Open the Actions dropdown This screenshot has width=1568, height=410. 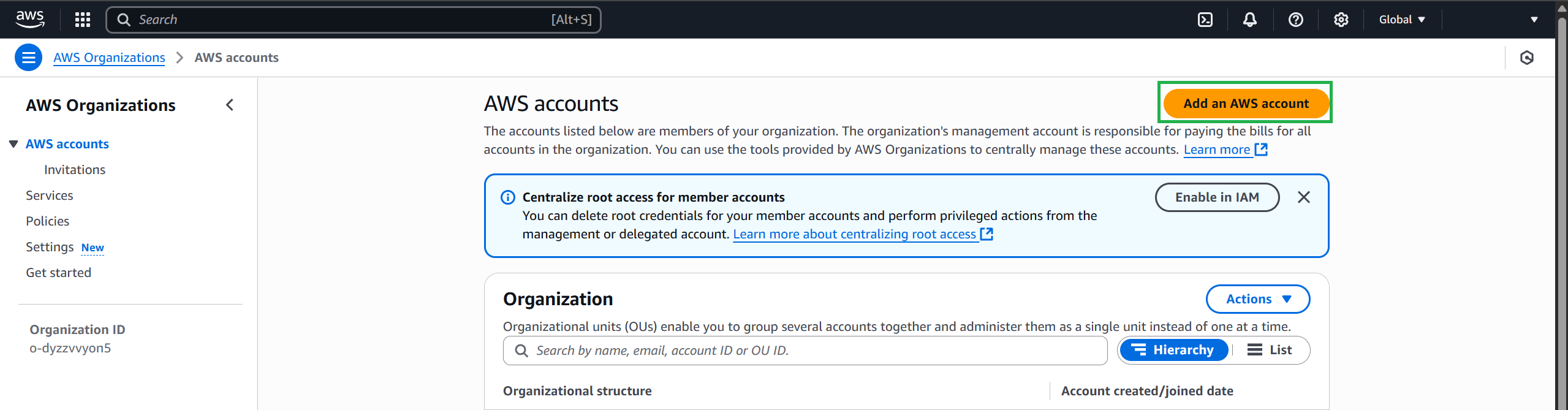[1257, 299]
